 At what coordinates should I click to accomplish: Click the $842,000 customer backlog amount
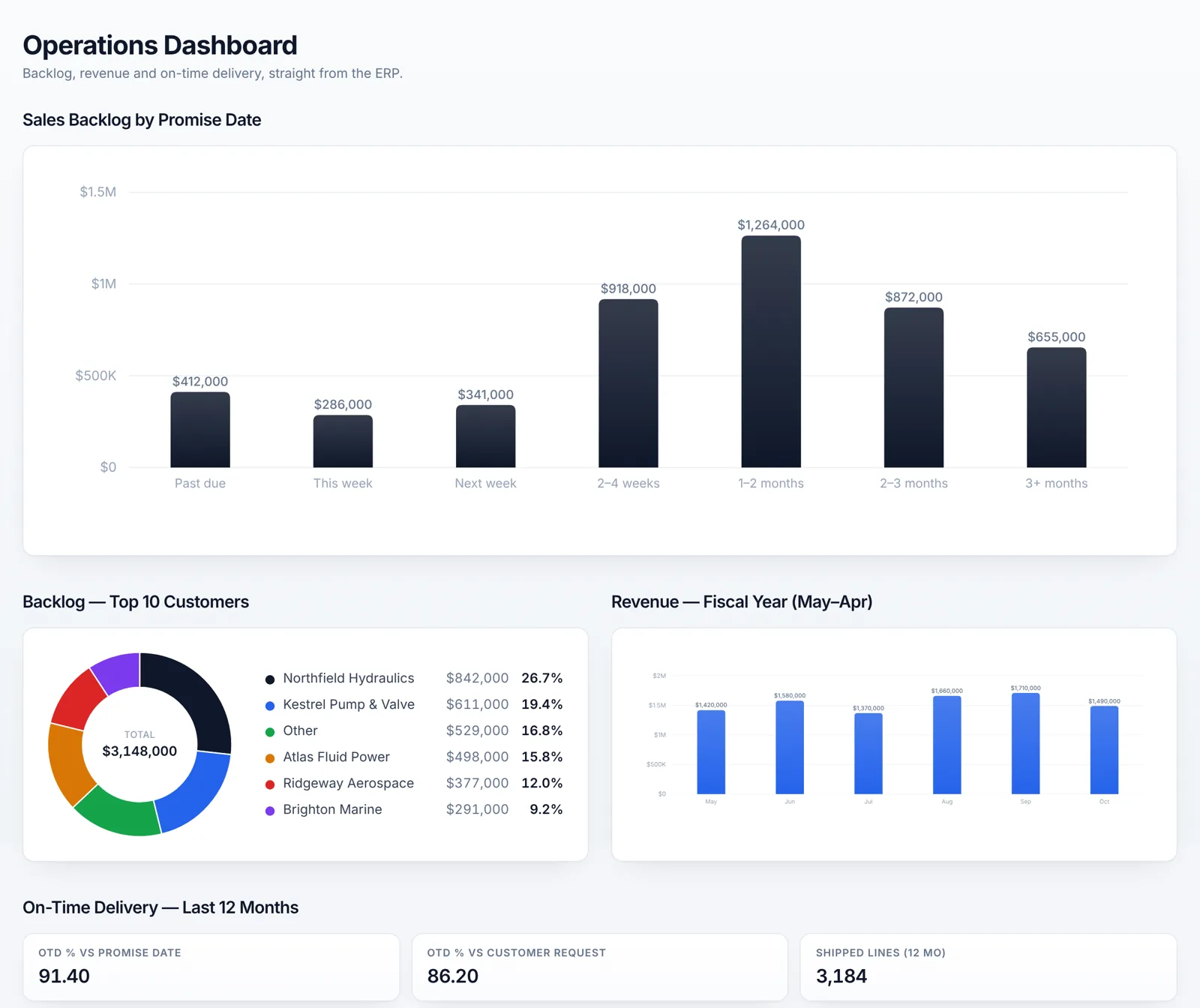(477, 678)
